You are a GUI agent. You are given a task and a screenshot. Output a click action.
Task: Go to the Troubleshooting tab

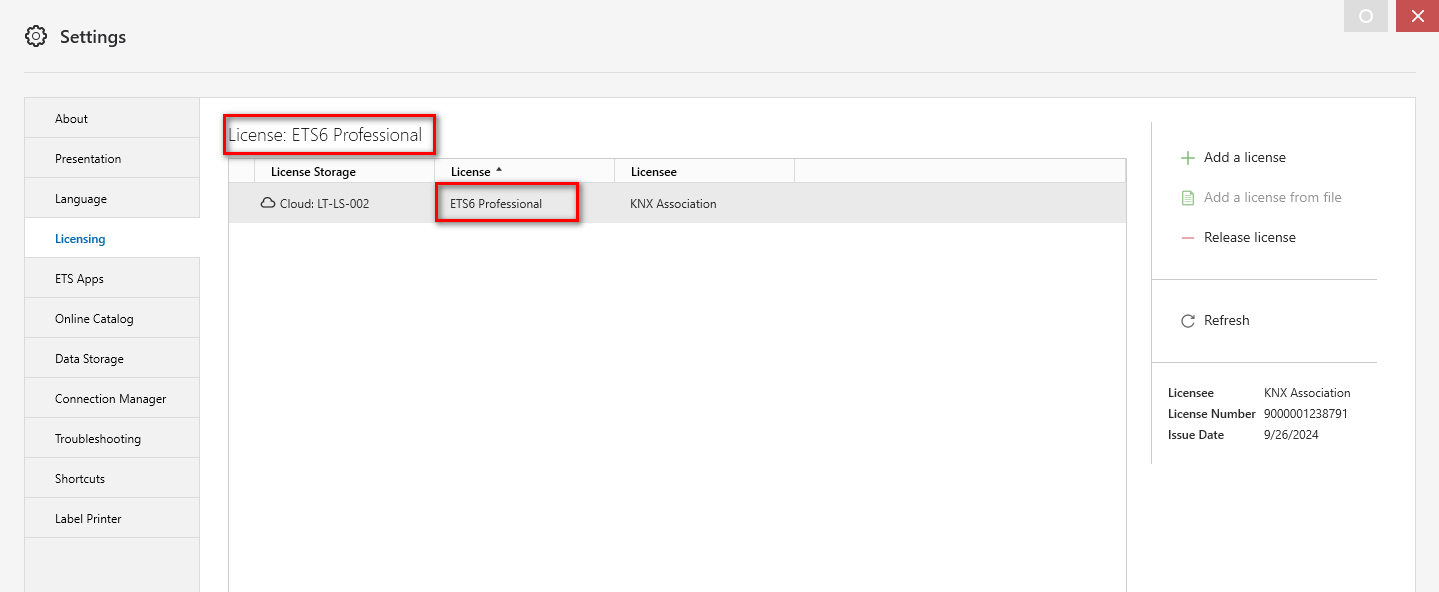click(x=112, y=438)
